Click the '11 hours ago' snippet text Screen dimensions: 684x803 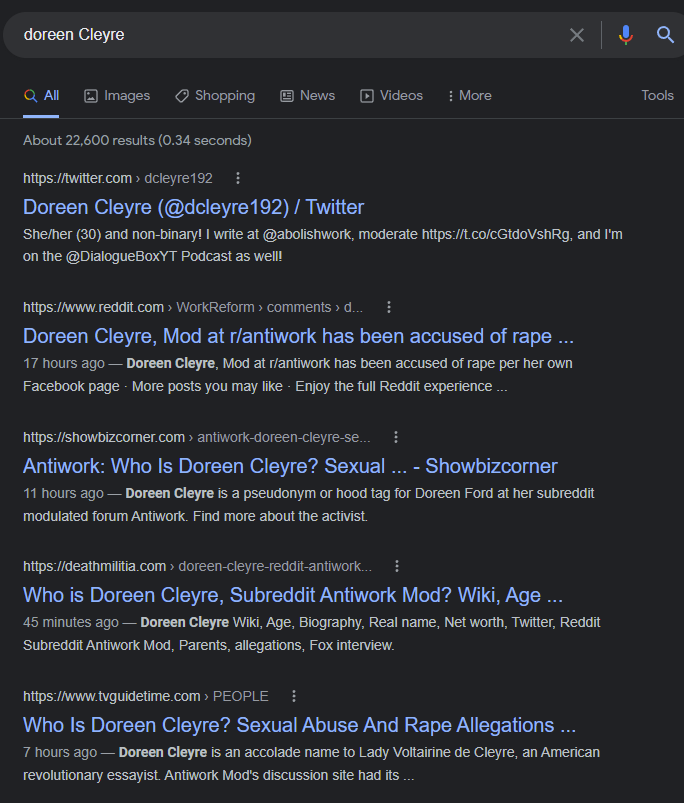tap(63, 494)
